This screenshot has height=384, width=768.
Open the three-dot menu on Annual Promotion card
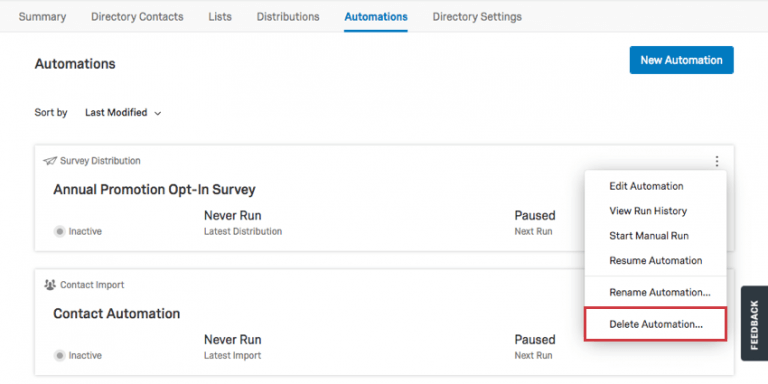(717, 161)
